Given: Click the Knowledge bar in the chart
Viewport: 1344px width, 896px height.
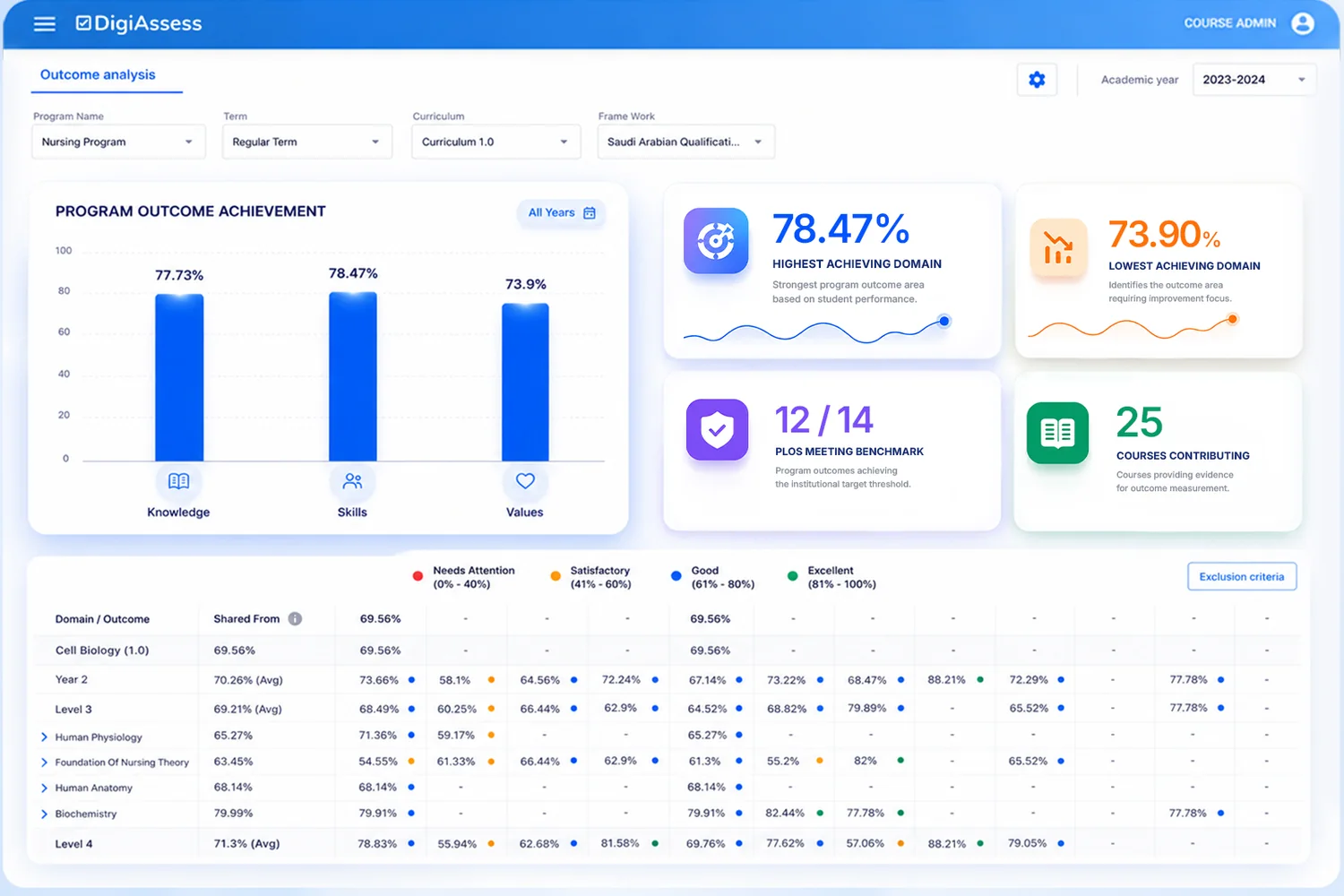Looking at the screenshot, I should pos(179,377).
